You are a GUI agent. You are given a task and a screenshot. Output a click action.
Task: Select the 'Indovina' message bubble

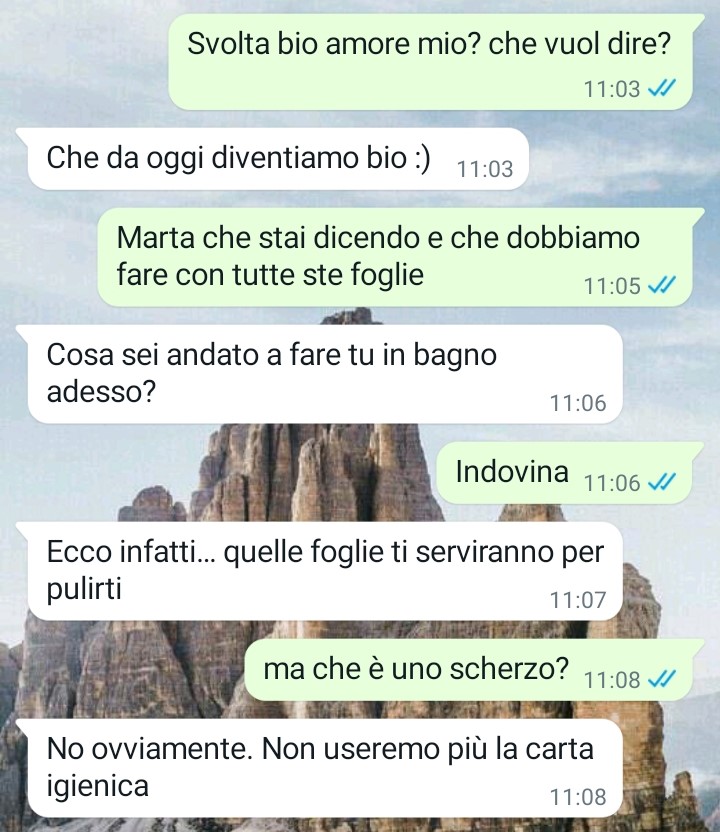click(565, 473)
